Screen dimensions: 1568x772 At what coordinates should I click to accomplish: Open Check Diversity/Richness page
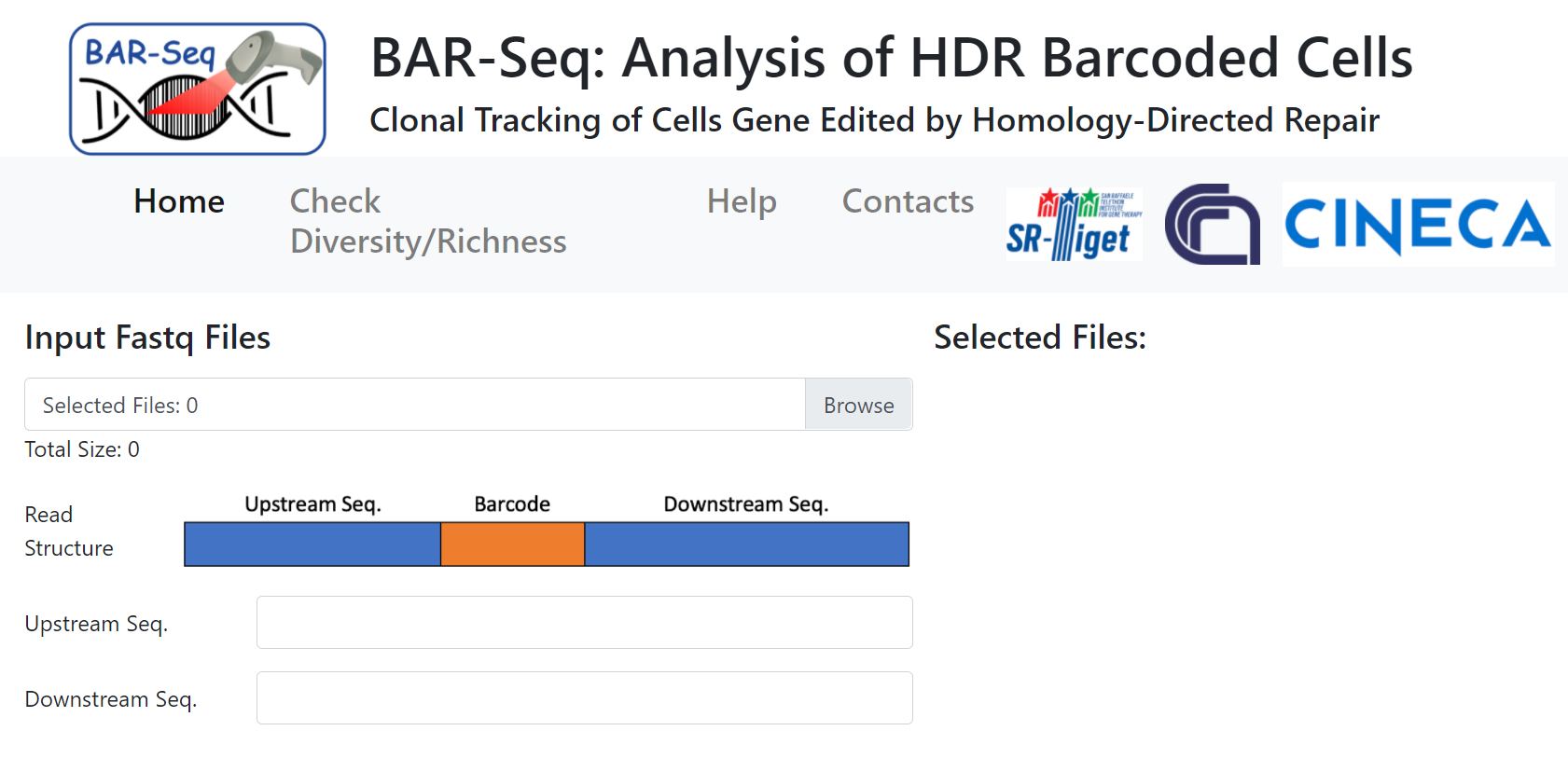tap(427, 221)
